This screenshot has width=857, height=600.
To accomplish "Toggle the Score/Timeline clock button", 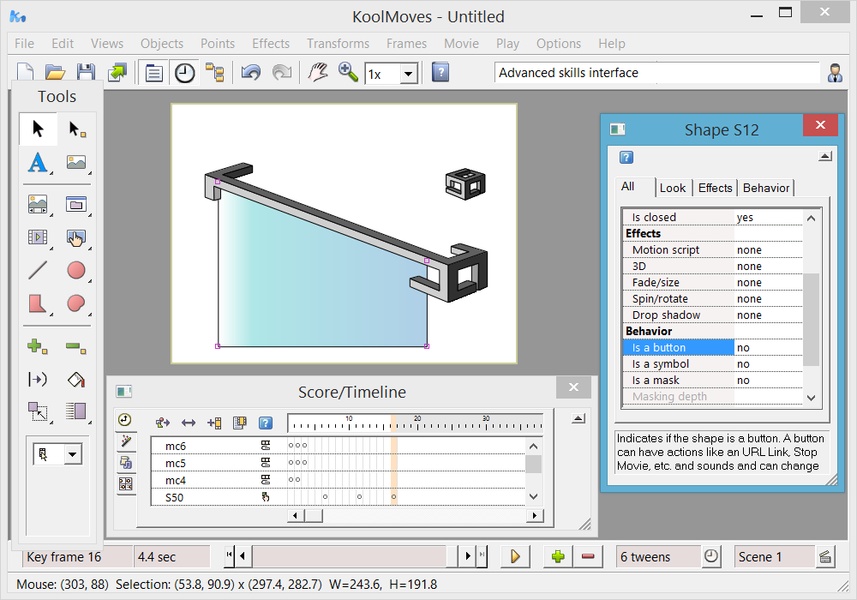I will tap(185, 73).
